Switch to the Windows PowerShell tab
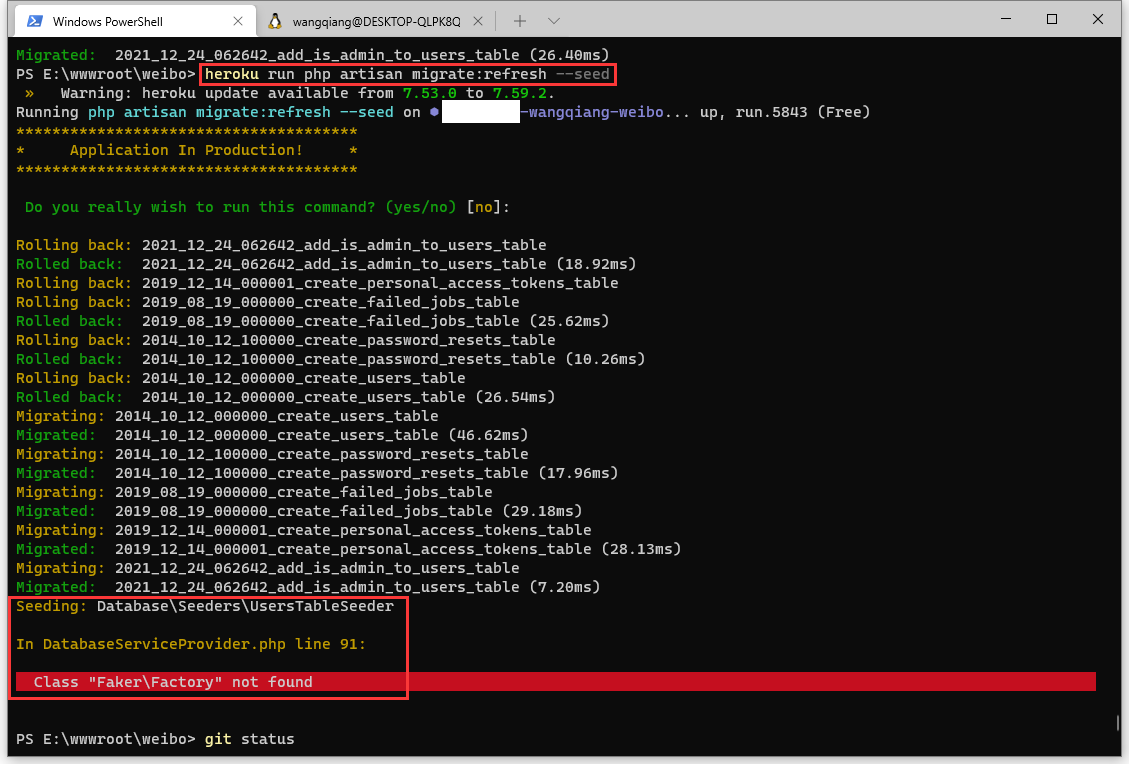This screenshot has height=764, width=1129. pyautogui.click(x=135, y=21)
